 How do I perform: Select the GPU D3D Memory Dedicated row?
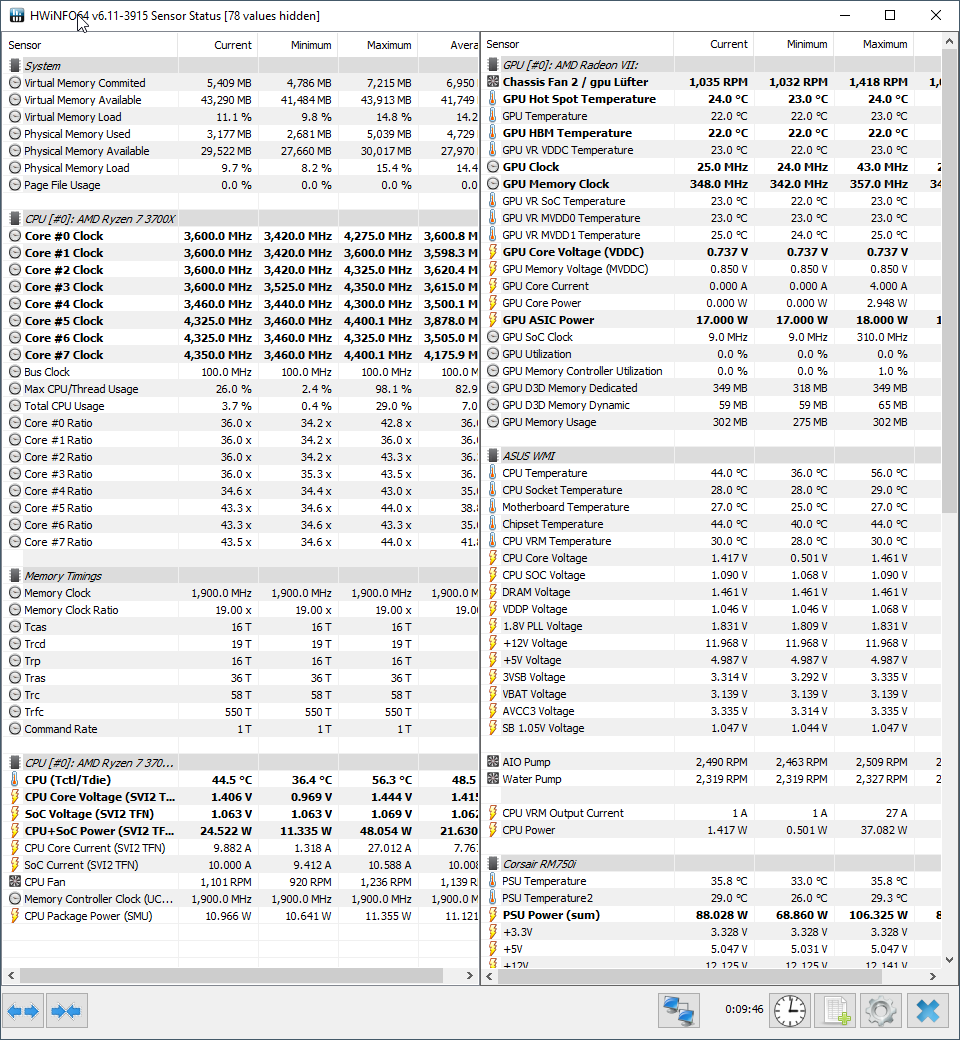click(x=711, y=388)
